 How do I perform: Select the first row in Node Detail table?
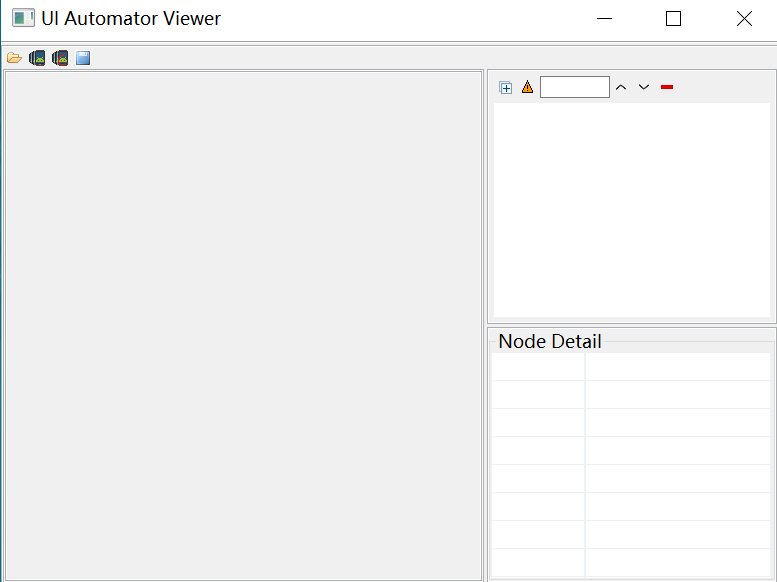631,367
